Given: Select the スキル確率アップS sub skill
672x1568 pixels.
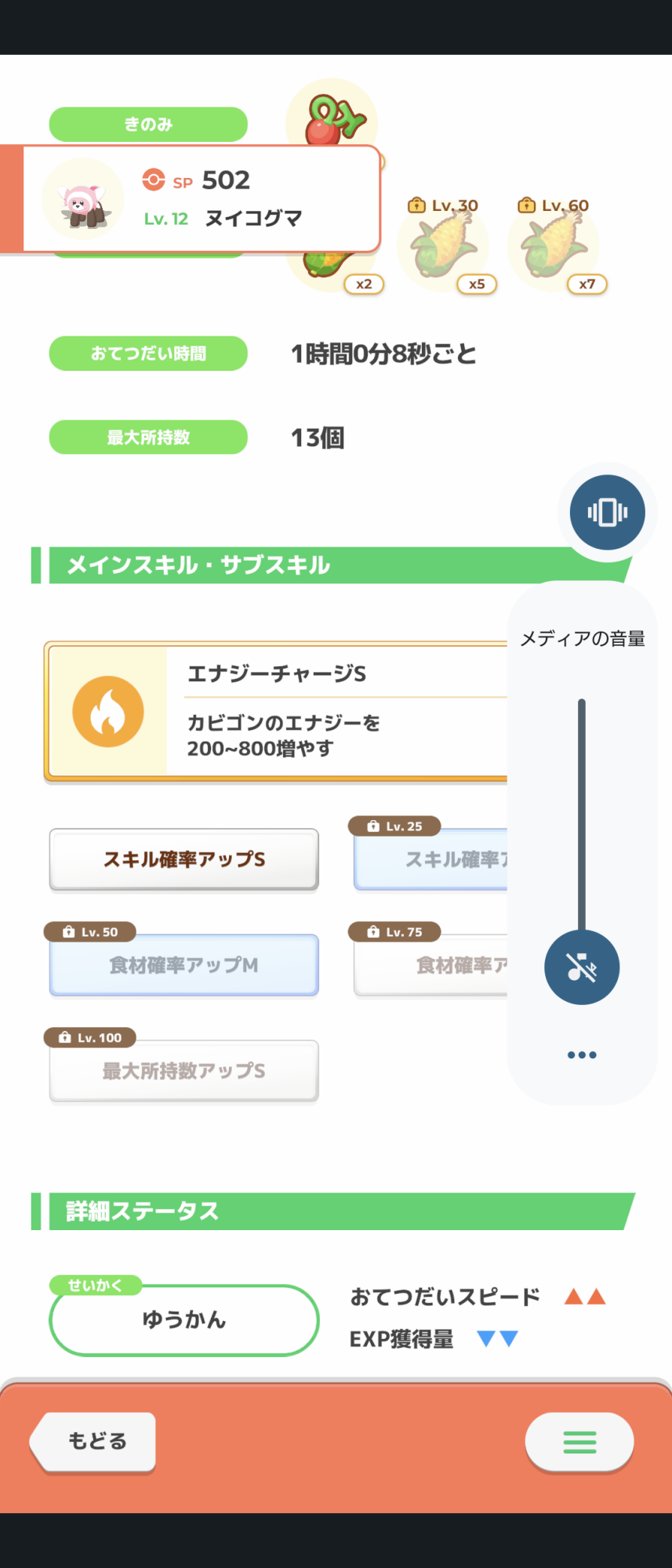Looking at the screenshot, I should (184, 859).
